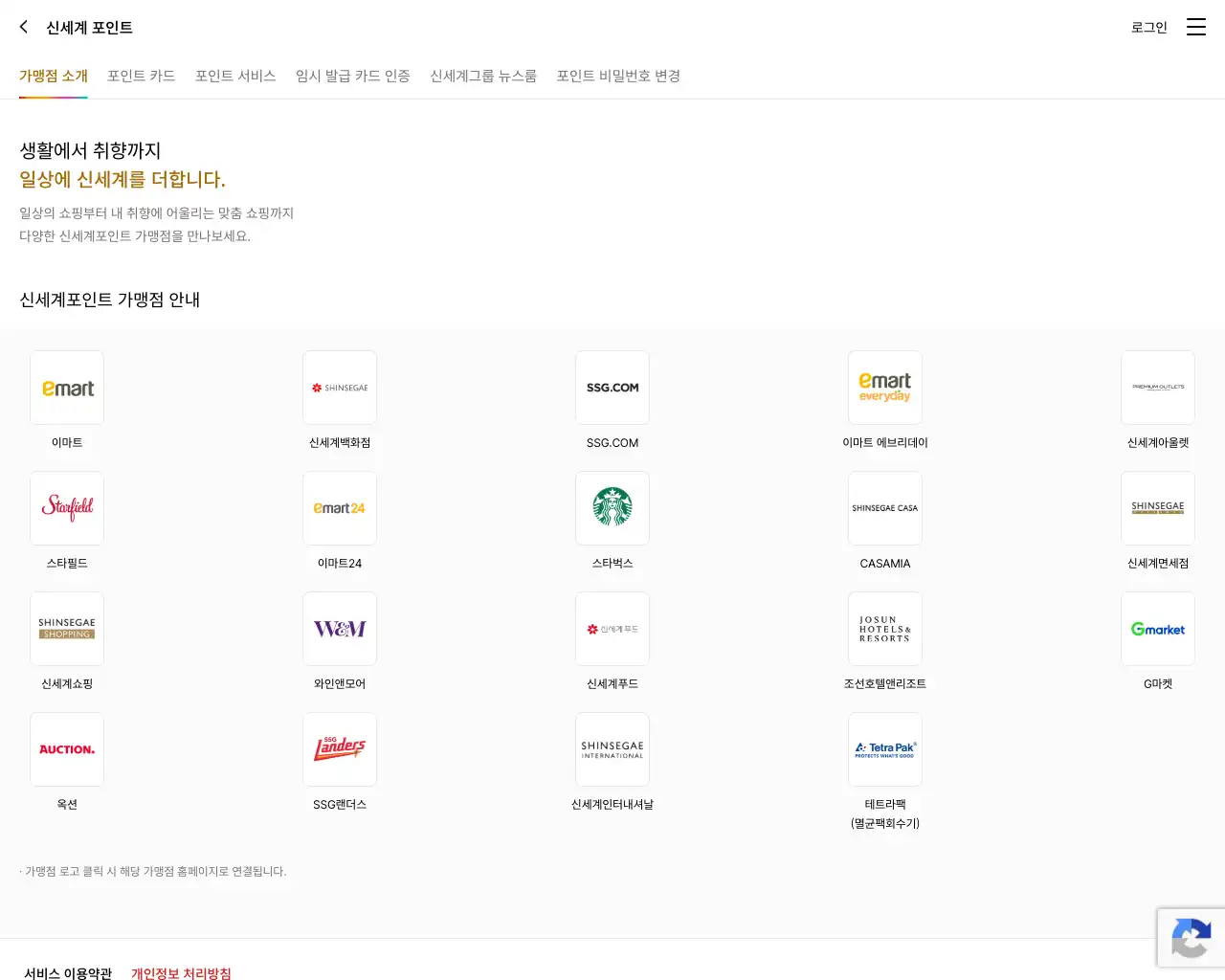Open the emart everyday logo
1225x980 pixels.
point(885,388)
